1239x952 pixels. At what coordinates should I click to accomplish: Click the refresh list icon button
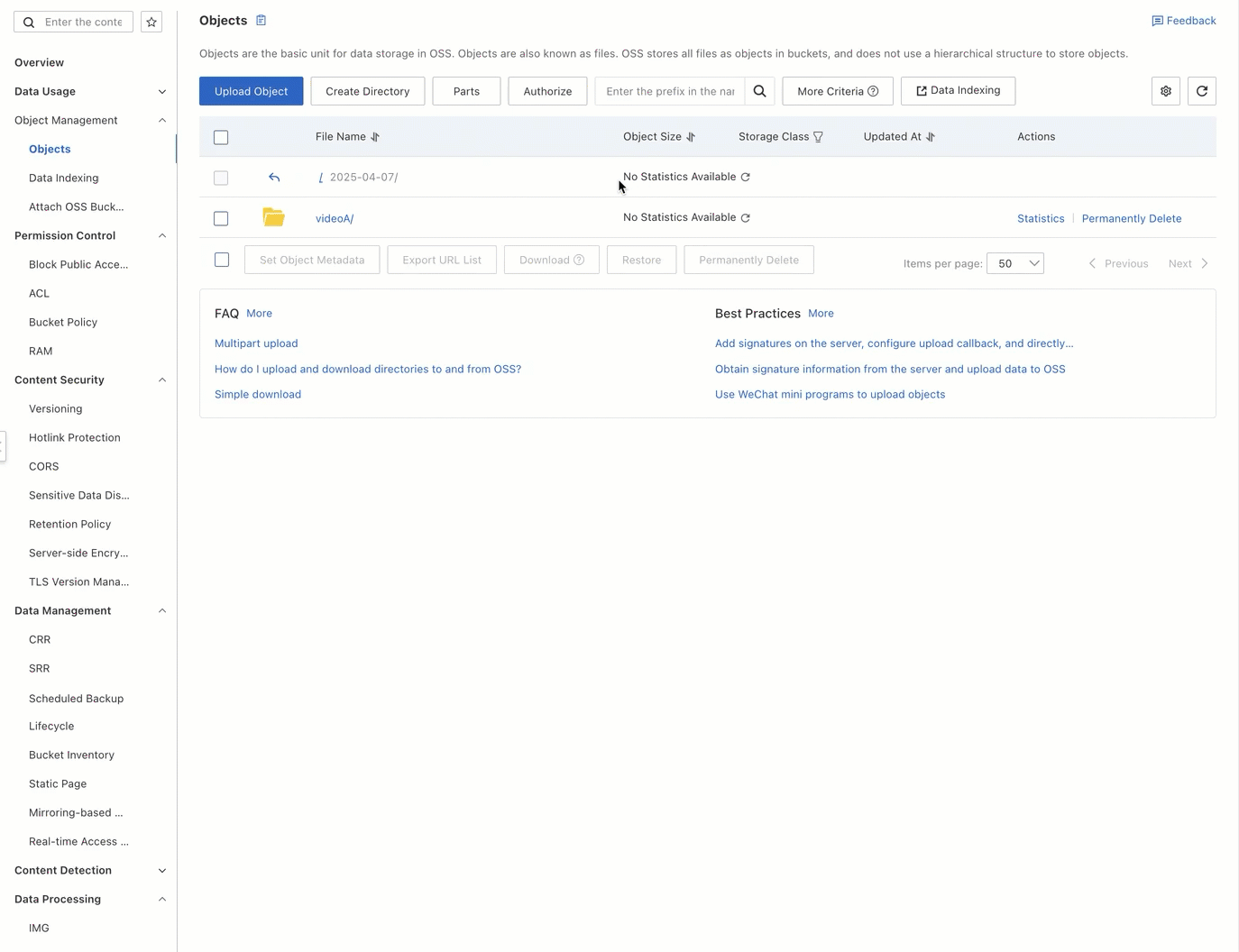1202,91
